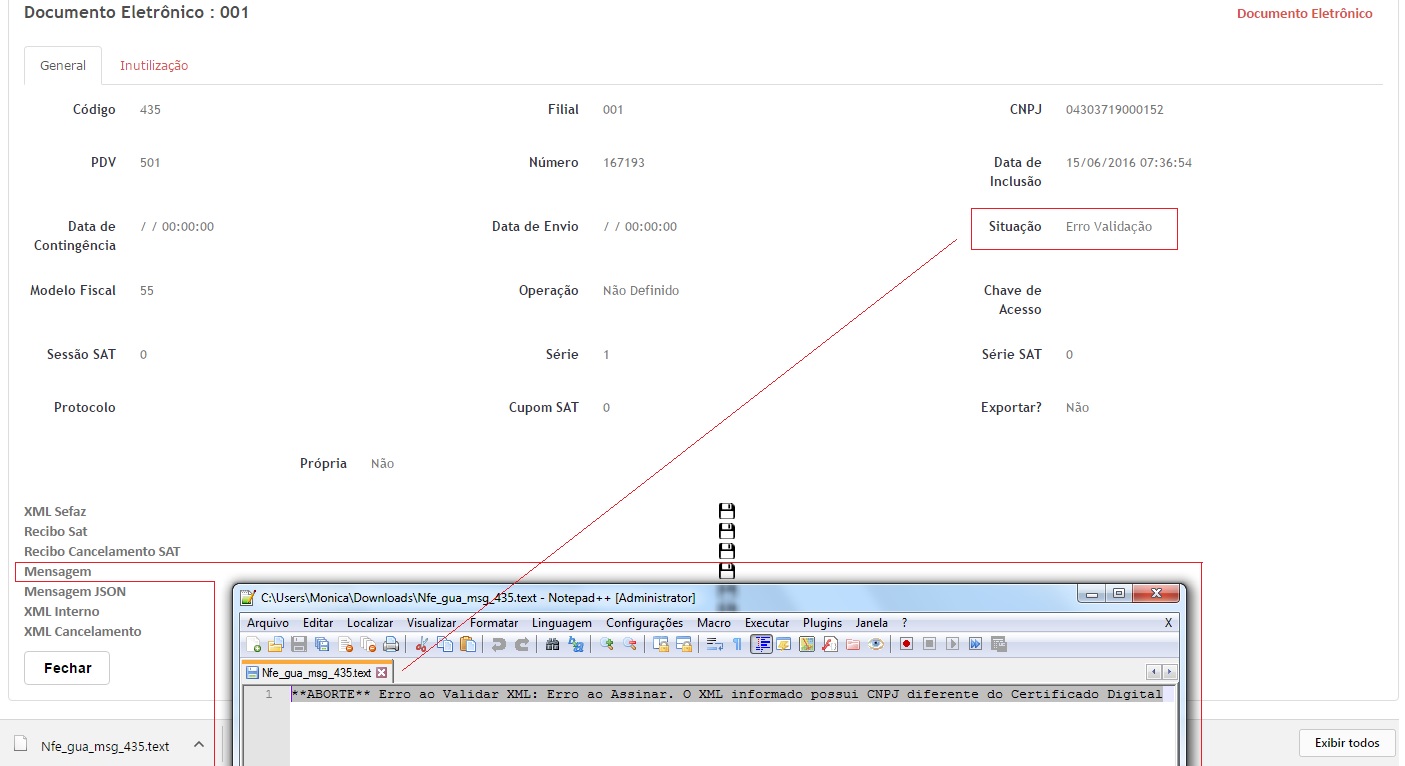Click the Cut scissors icon in Notepad++
The image size is (1405, 766).
[422, 645]
